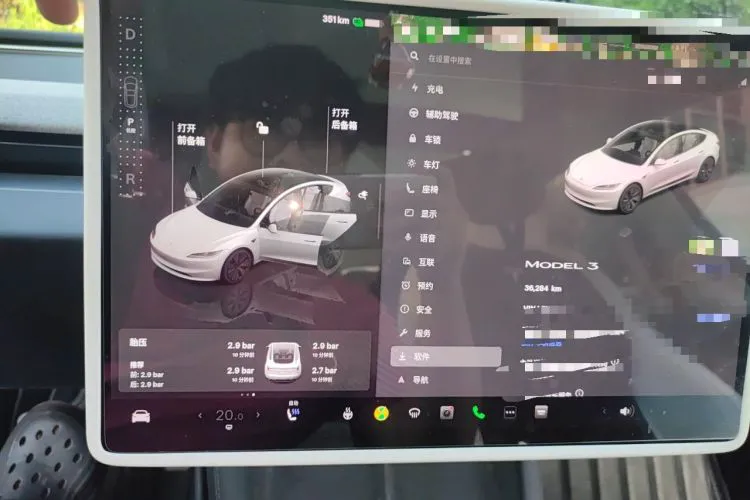Tap the three-dots all apps icon

pyautogui.click(x=510, y=412)
